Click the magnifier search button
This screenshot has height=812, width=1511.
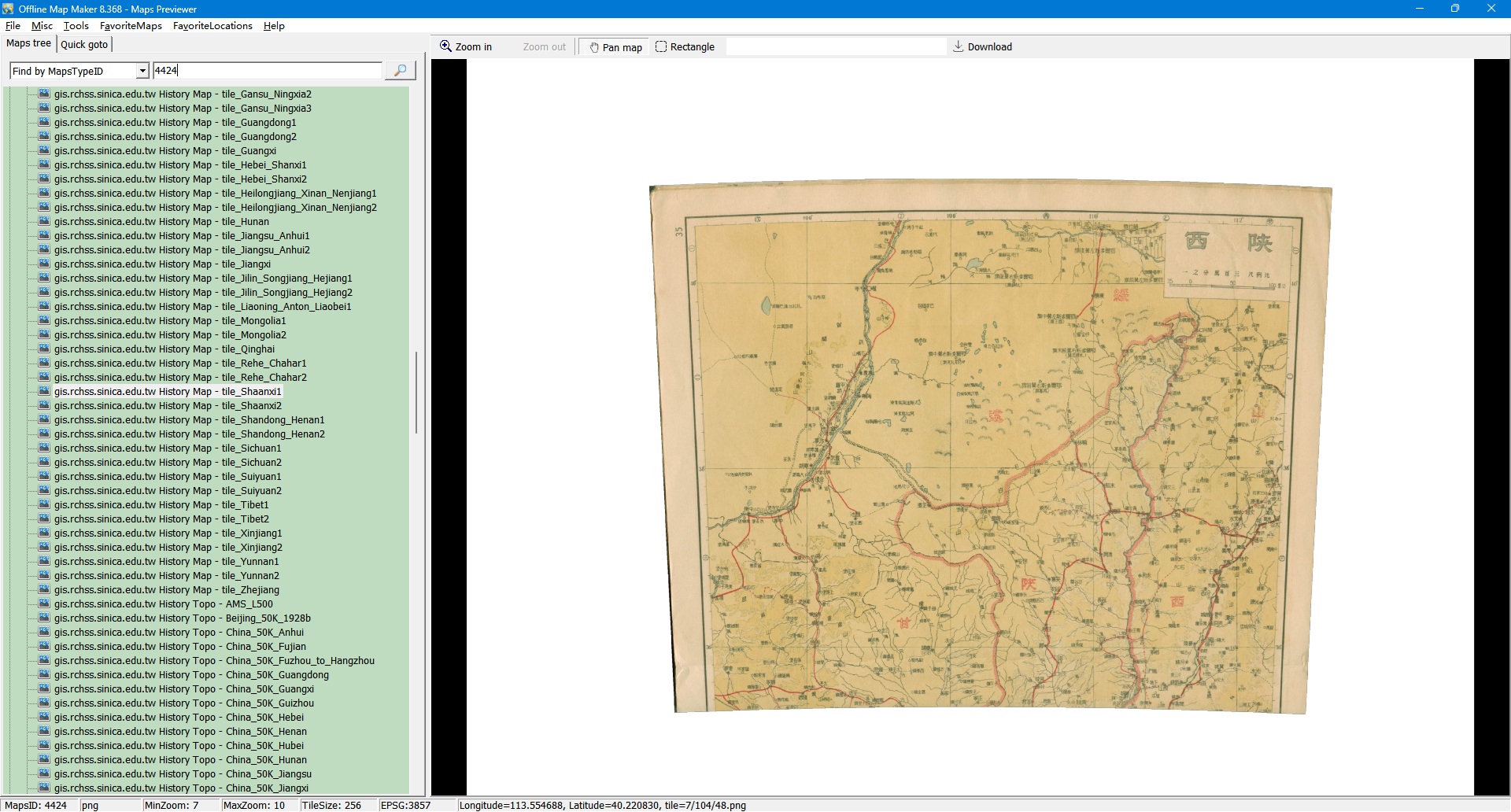click(400, 71)
